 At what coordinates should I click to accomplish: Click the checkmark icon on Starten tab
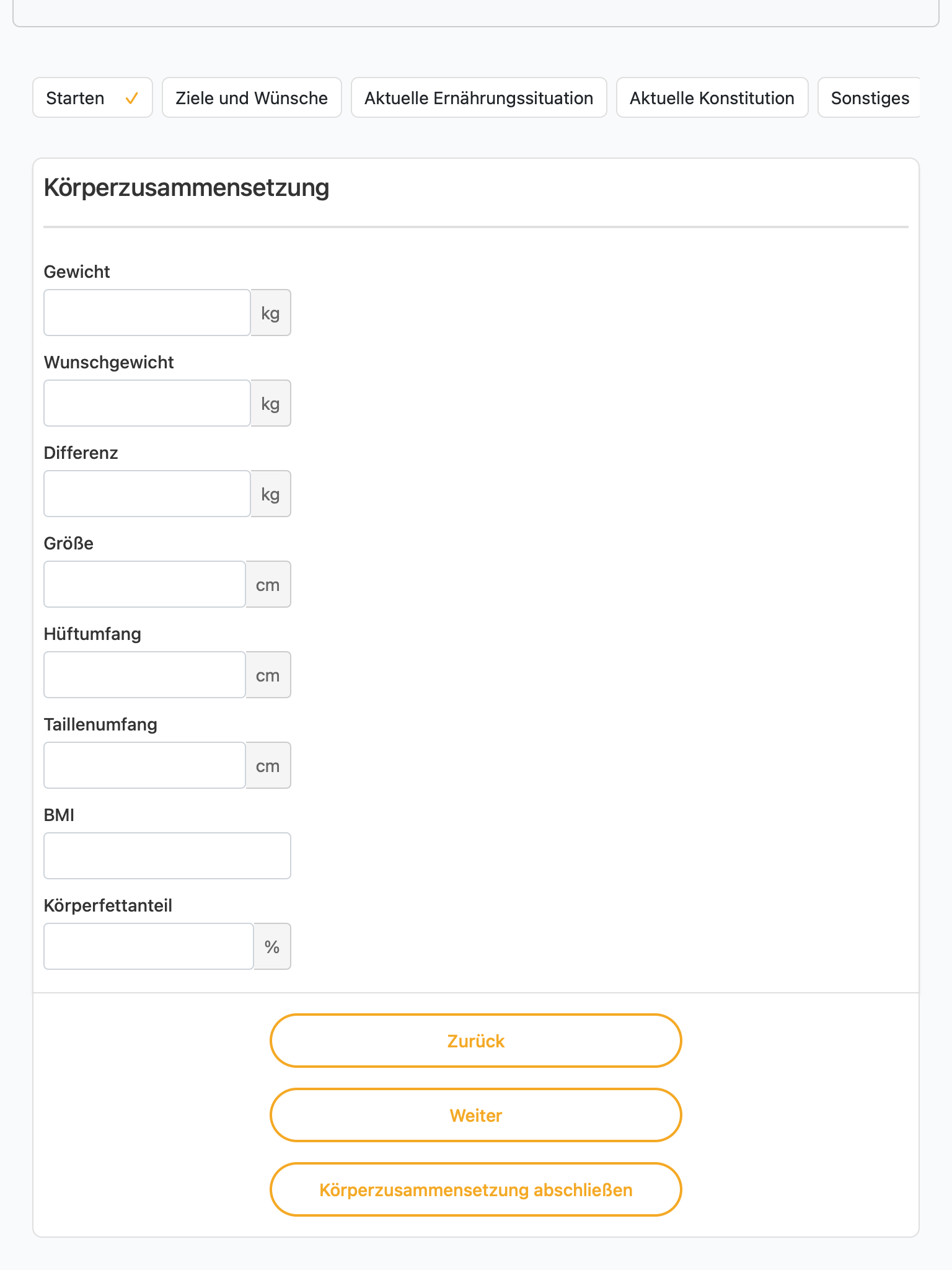pyautogui.click(x=131, y=98)
